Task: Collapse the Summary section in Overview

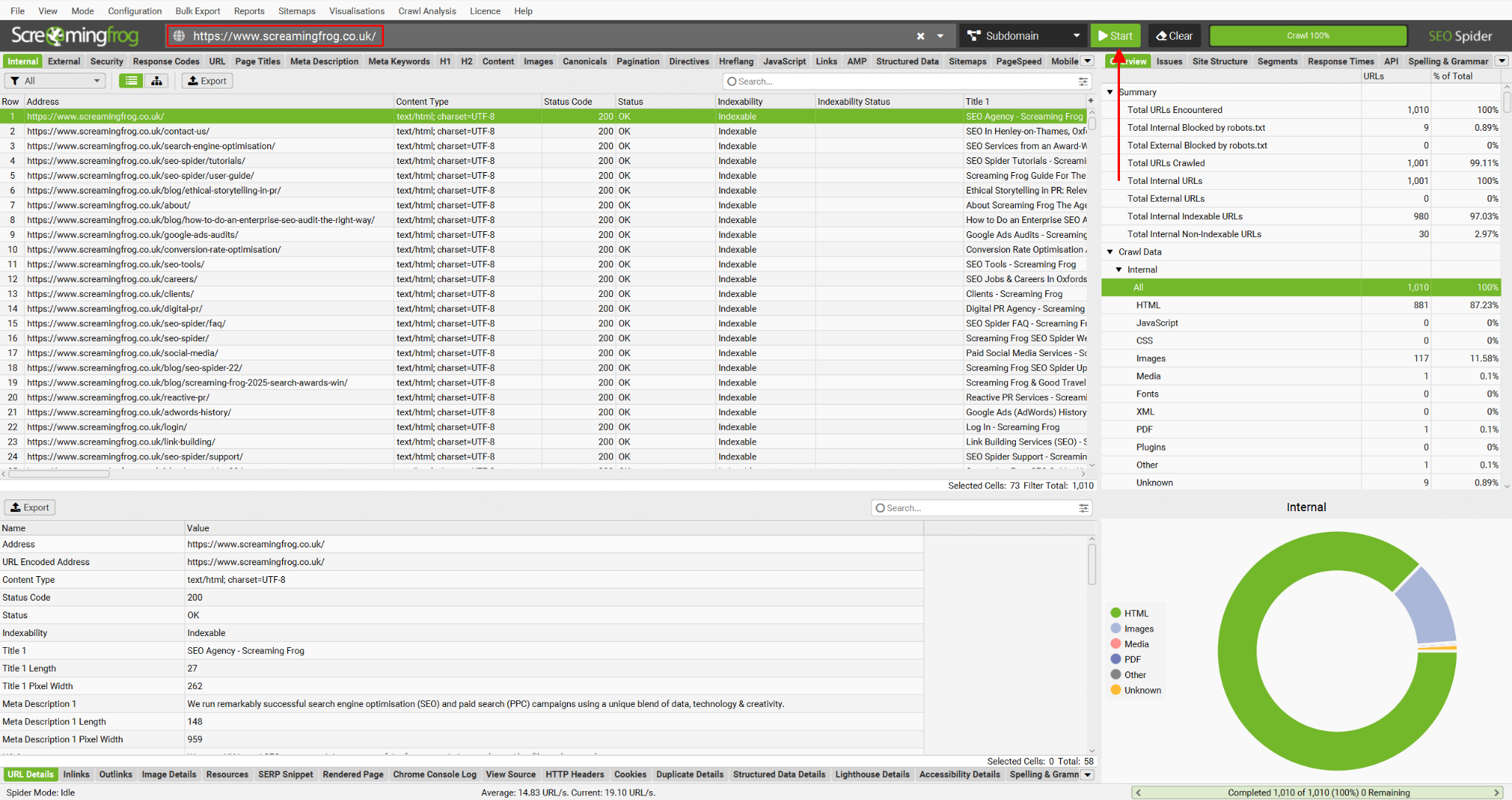Action: pyautogui.click(x=1110, y=92)
